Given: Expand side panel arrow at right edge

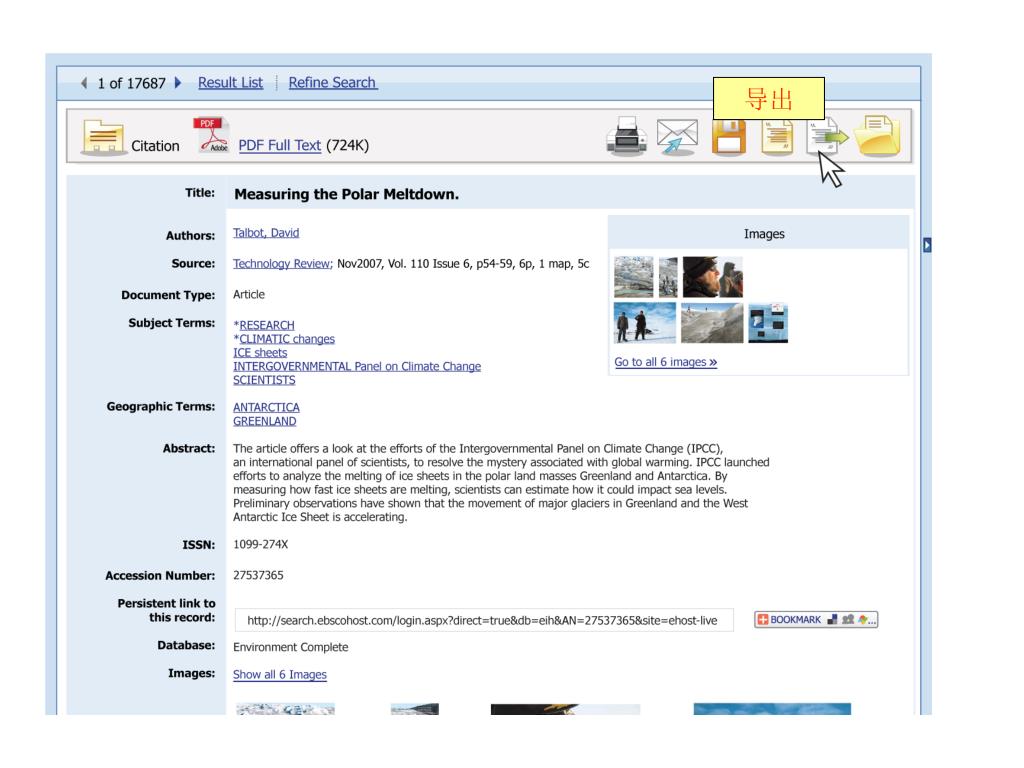Looking at the screenshot, I should click(x=927, y=245).
